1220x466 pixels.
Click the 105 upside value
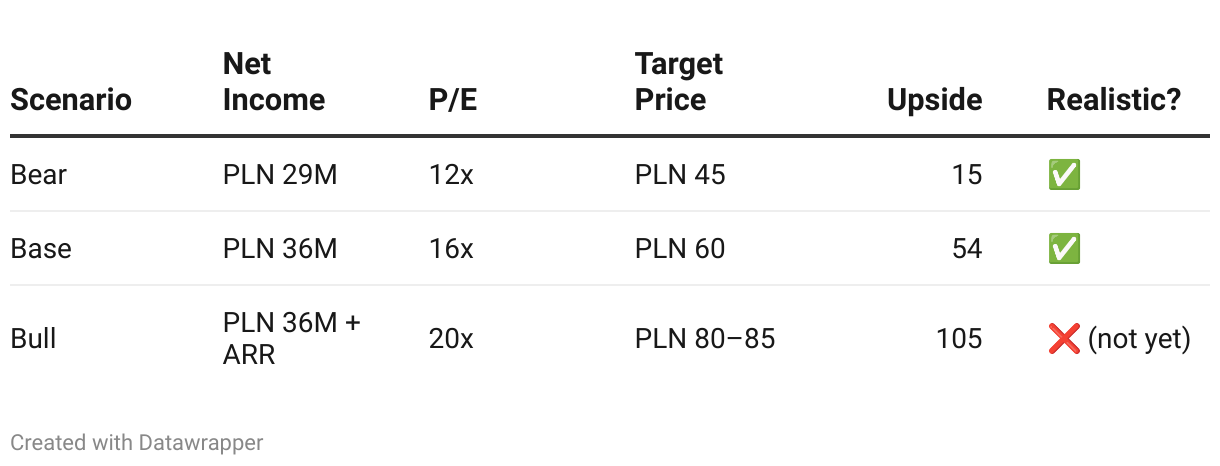[960, 339]
